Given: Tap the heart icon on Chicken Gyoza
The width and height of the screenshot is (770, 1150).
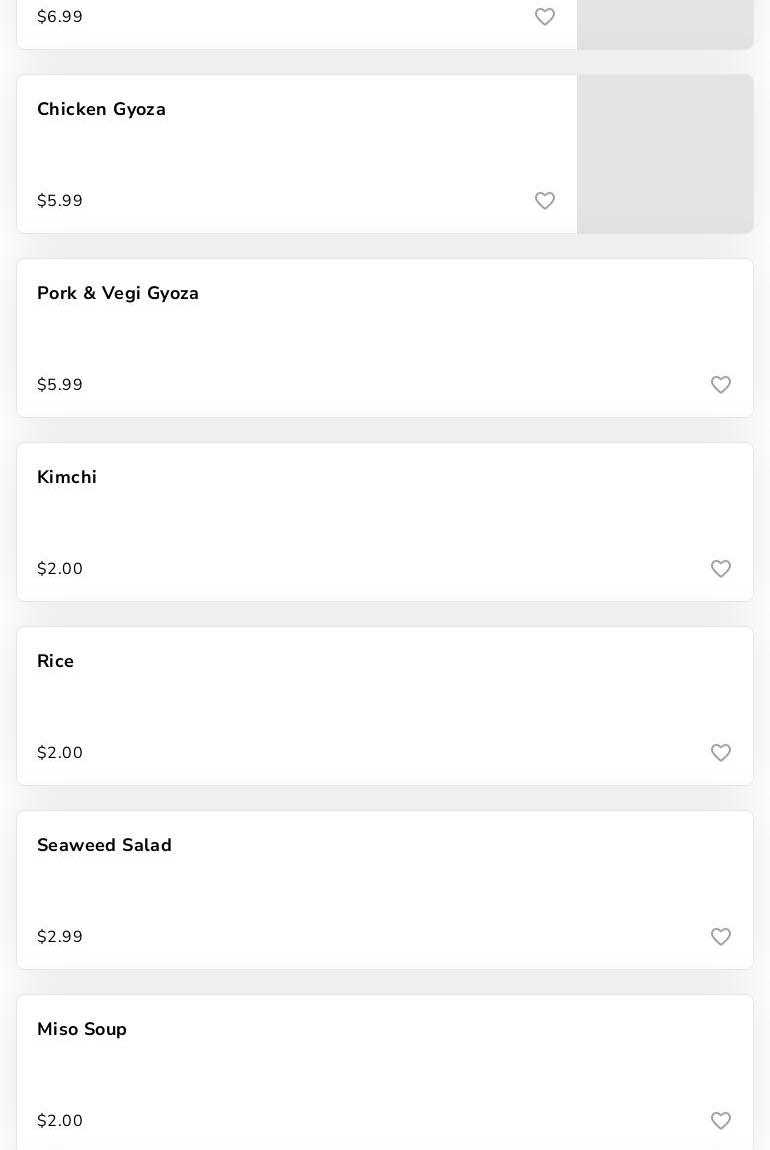Looking at the screenshot, I should (545, 201).
